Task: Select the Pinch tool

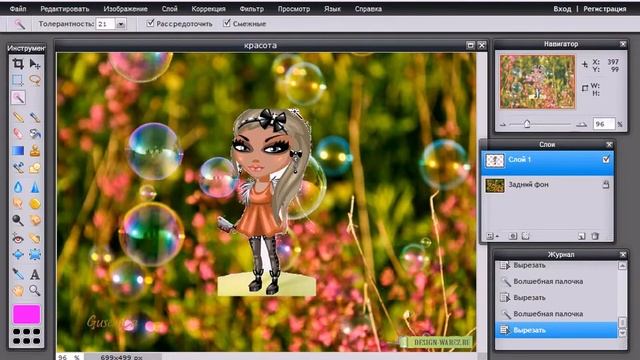Action: [x=35, y=255]
